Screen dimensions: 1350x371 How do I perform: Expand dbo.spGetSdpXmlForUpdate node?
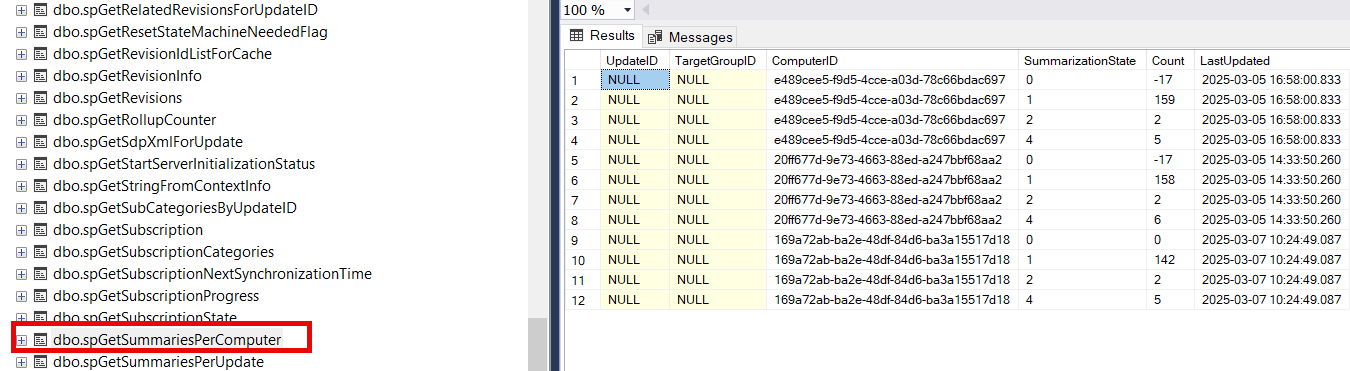pyautogui.click(x=22, y=142)
